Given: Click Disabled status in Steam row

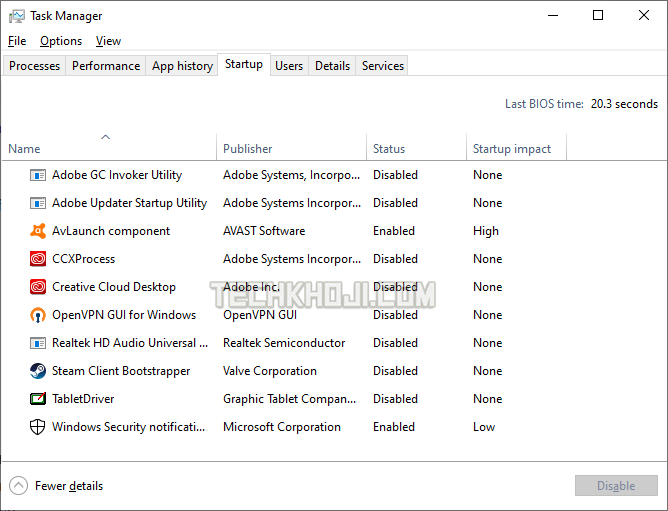Looking at the screenshot, I should [395, 371].
